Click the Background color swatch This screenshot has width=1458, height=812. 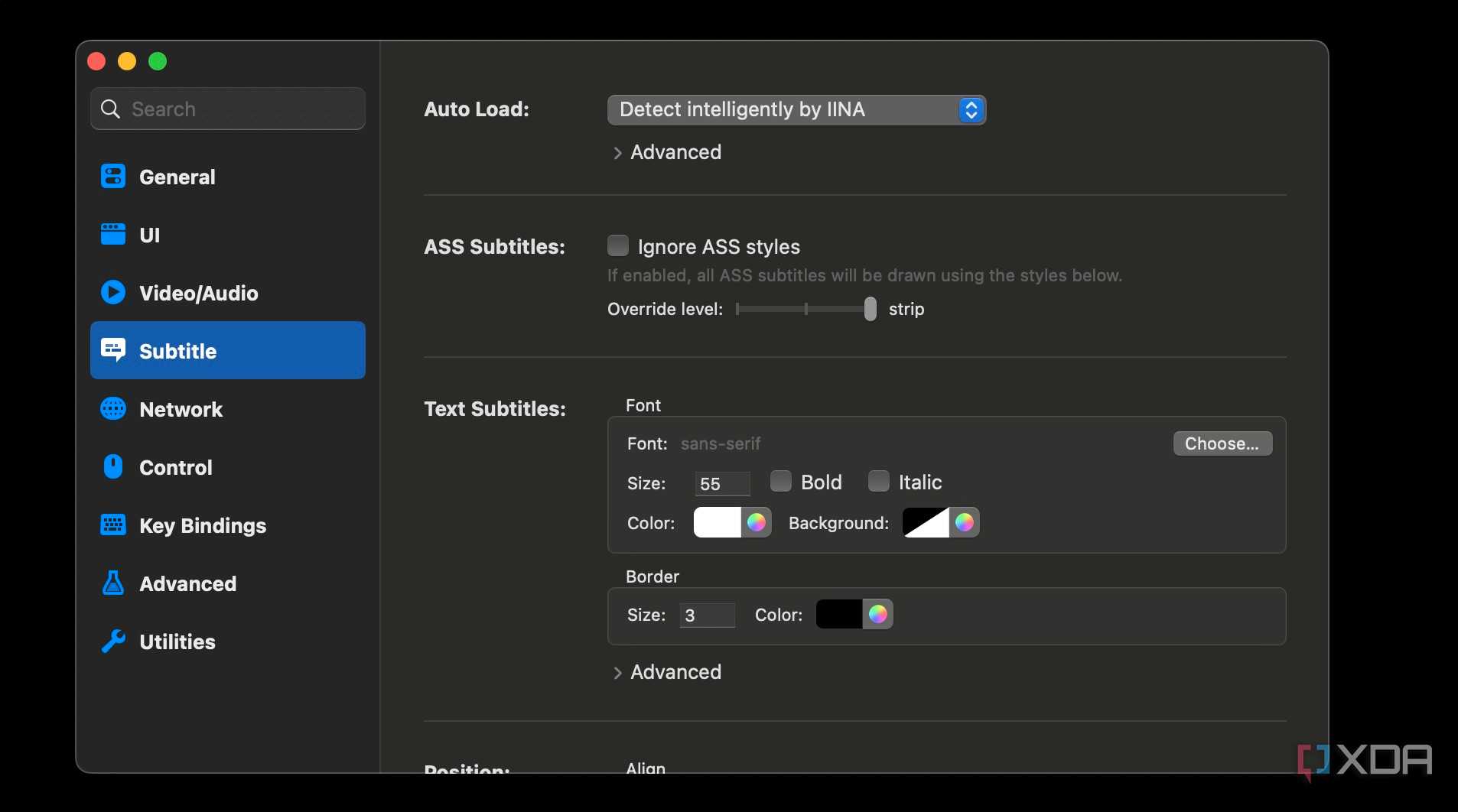(x=926, y=522)
